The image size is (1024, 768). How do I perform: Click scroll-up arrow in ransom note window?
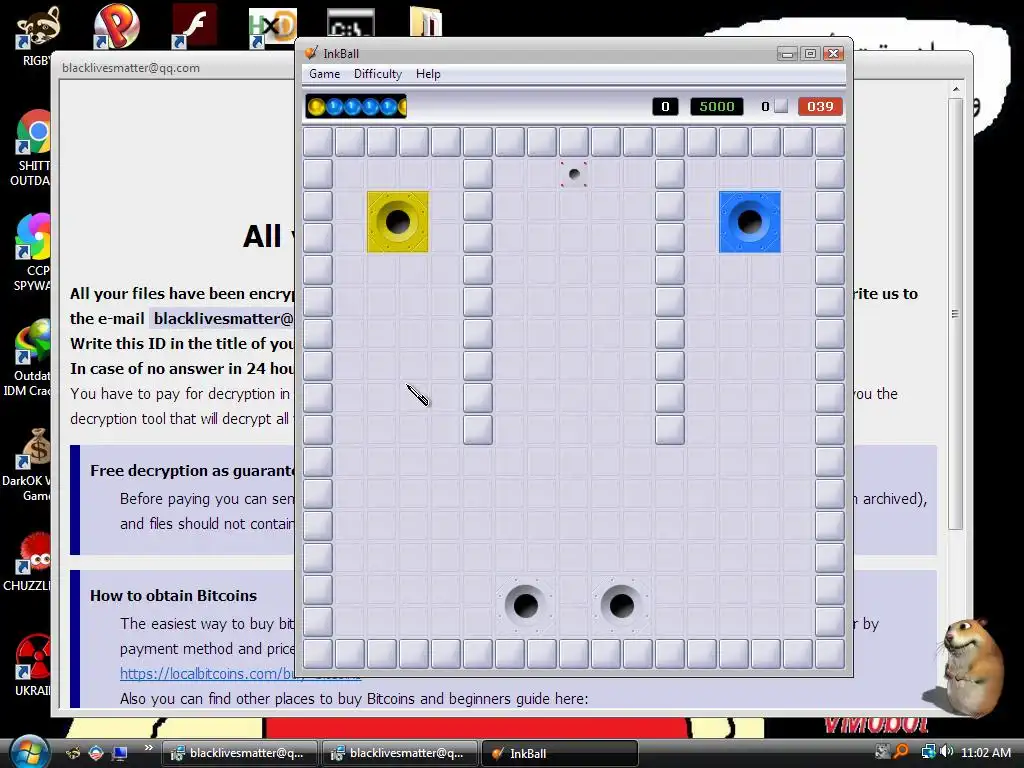(x=955, y=89)
